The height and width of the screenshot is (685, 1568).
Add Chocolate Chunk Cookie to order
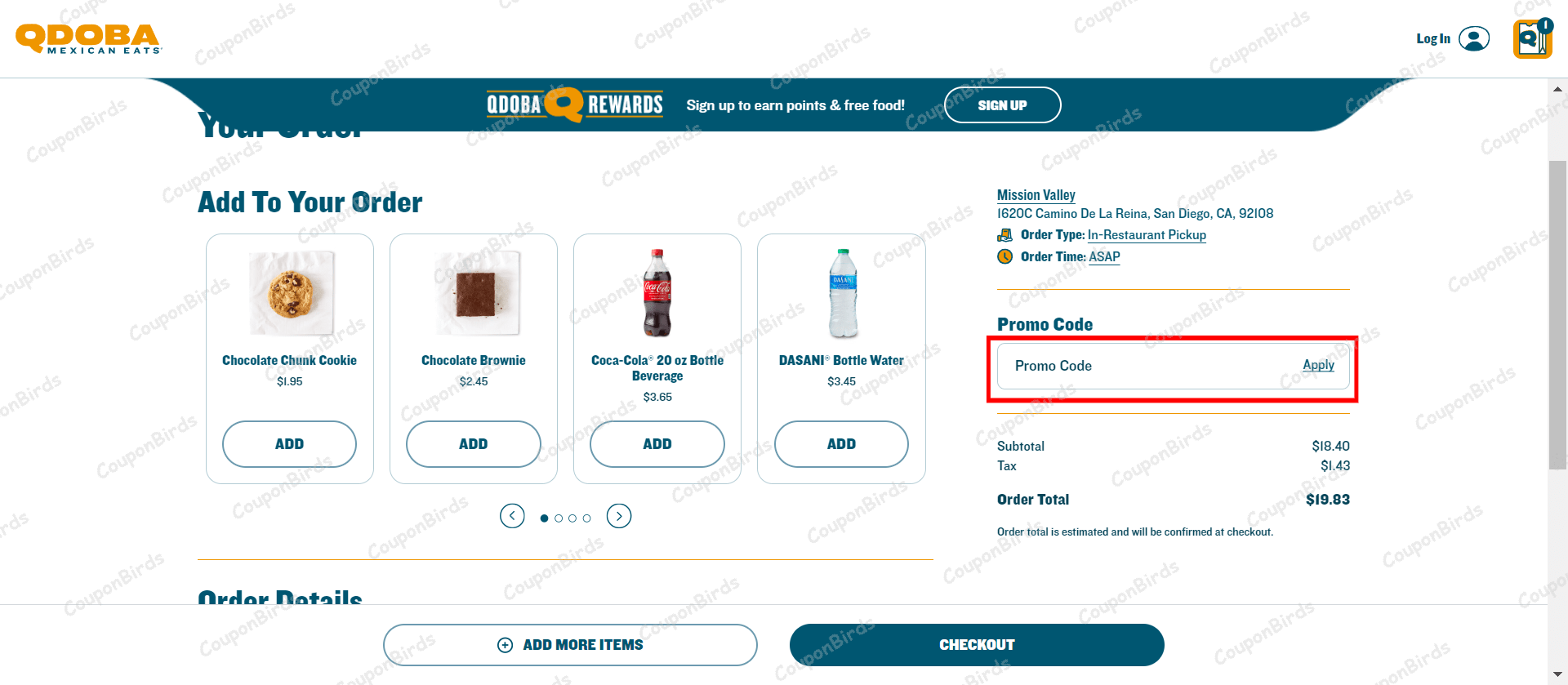point(289,444)
